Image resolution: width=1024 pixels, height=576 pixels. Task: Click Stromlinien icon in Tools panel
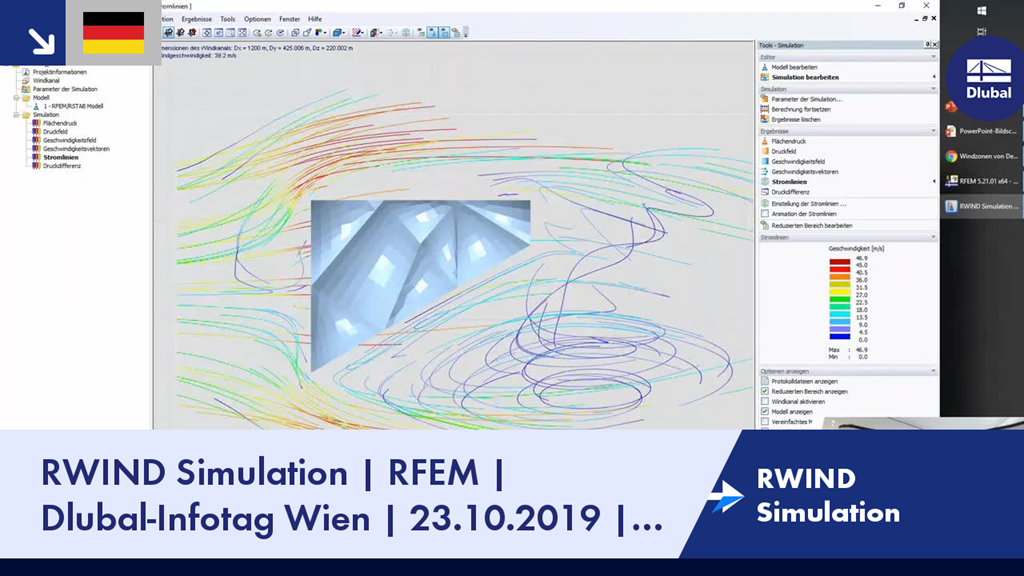(x=765, y=182)
